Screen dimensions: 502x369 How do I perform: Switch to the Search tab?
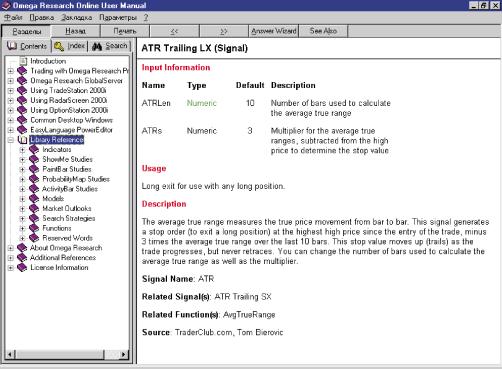[x=110, y=46]
